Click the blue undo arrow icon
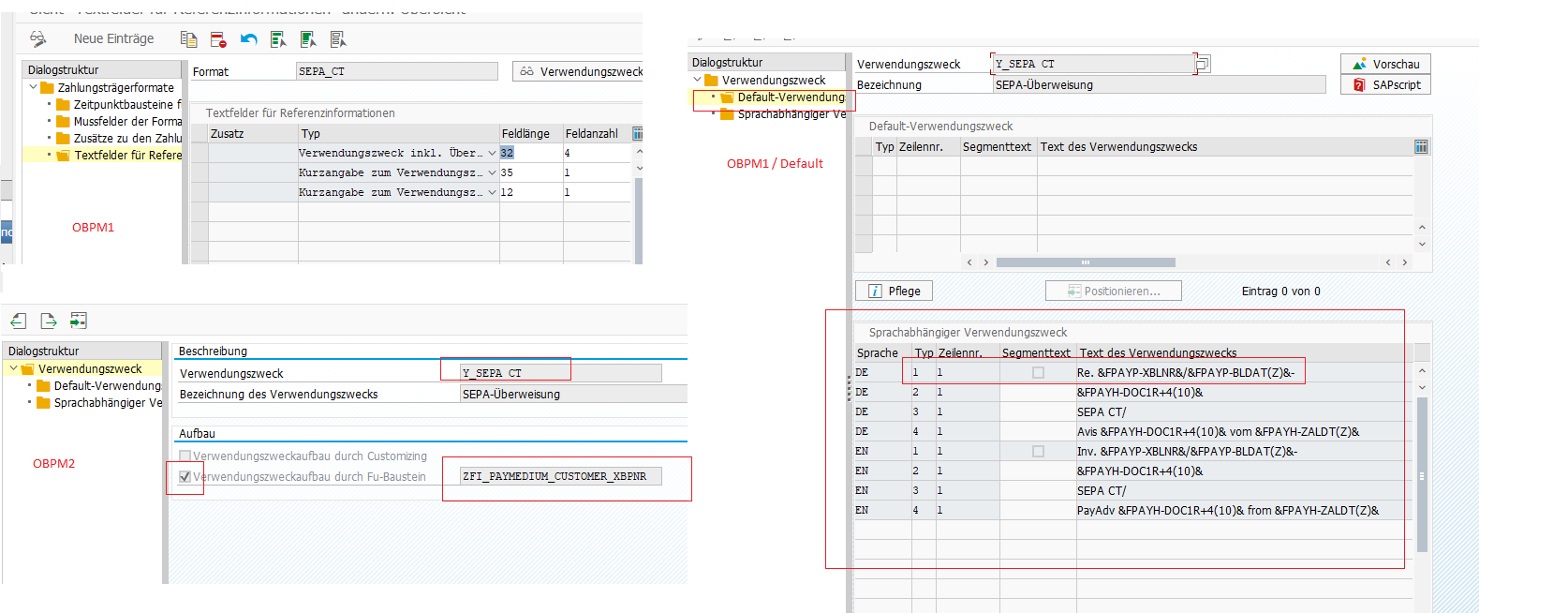Viewport: 1568px width, 613px height. click(x=248, y=39)
